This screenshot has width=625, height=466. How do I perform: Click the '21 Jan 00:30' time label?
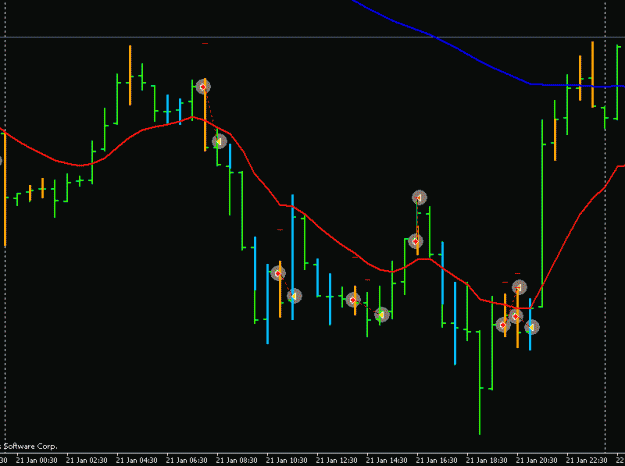(x=37, y=460)
